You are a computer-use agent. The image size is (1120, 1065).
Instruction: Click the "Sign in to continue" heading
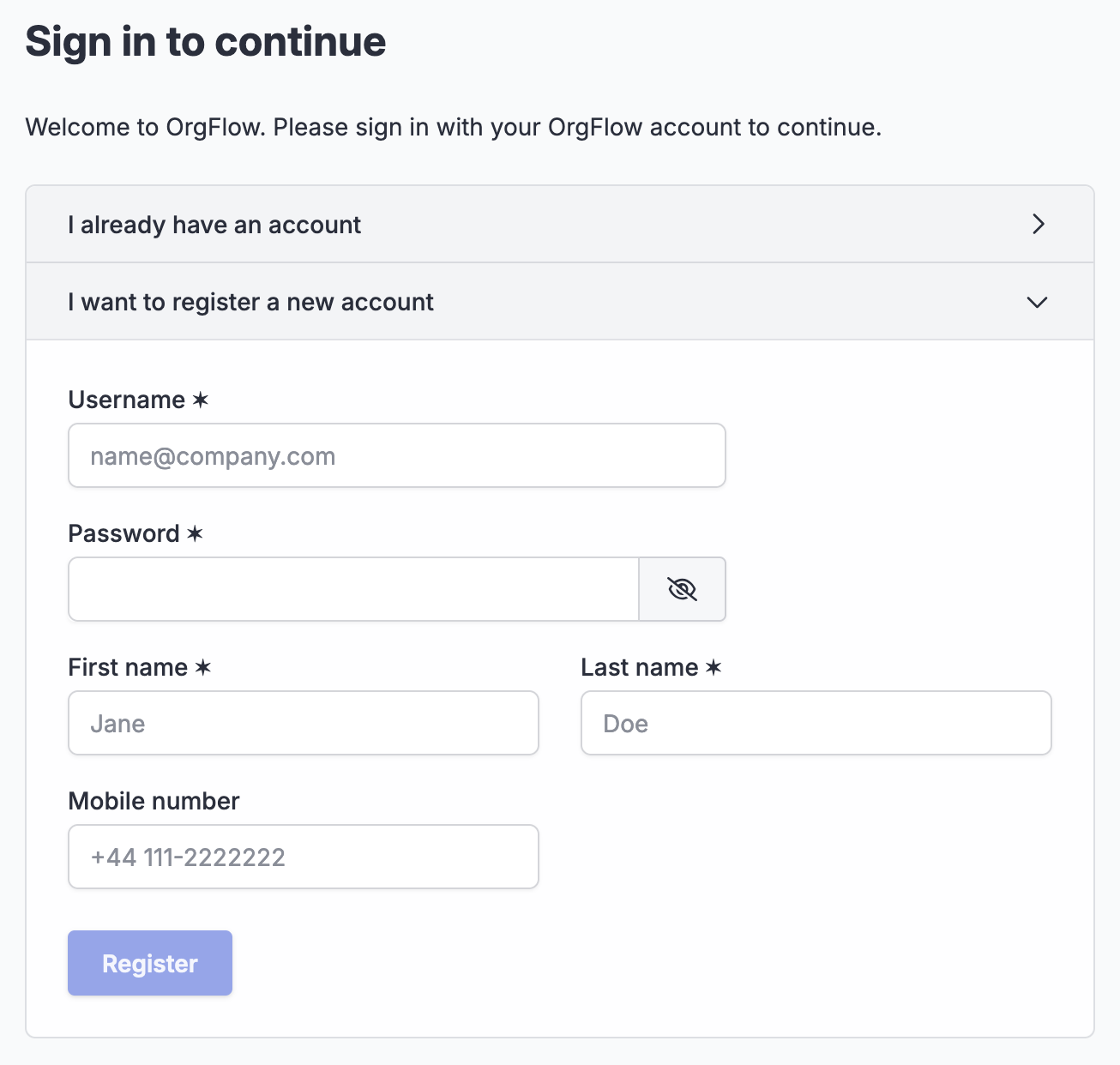(206, 41)
